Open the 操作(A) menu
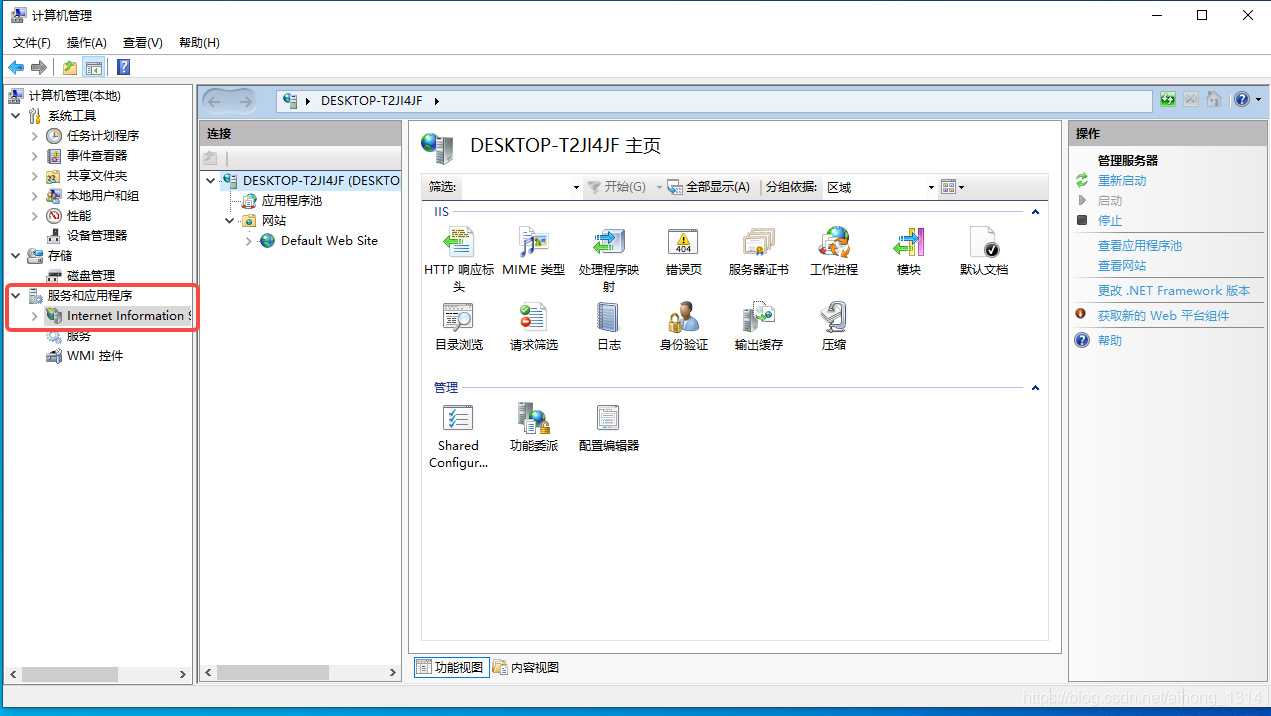This screenshot has width=1271, height=716. pyautogui.click(x=87, y=43)
